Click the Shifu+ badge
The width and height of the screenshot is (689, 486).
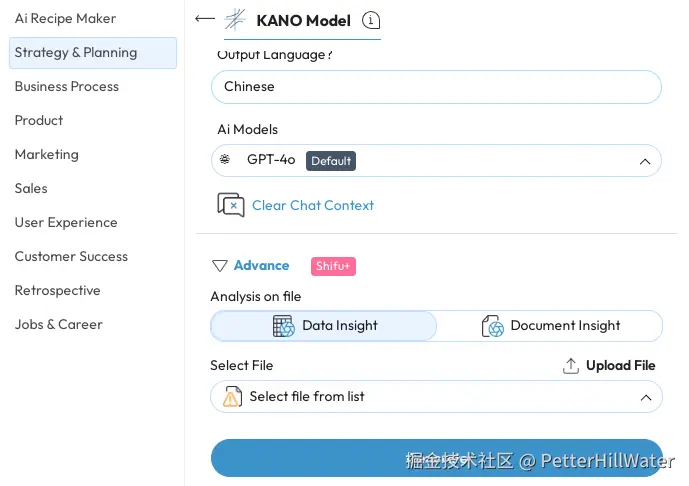(x=334, y=266)
